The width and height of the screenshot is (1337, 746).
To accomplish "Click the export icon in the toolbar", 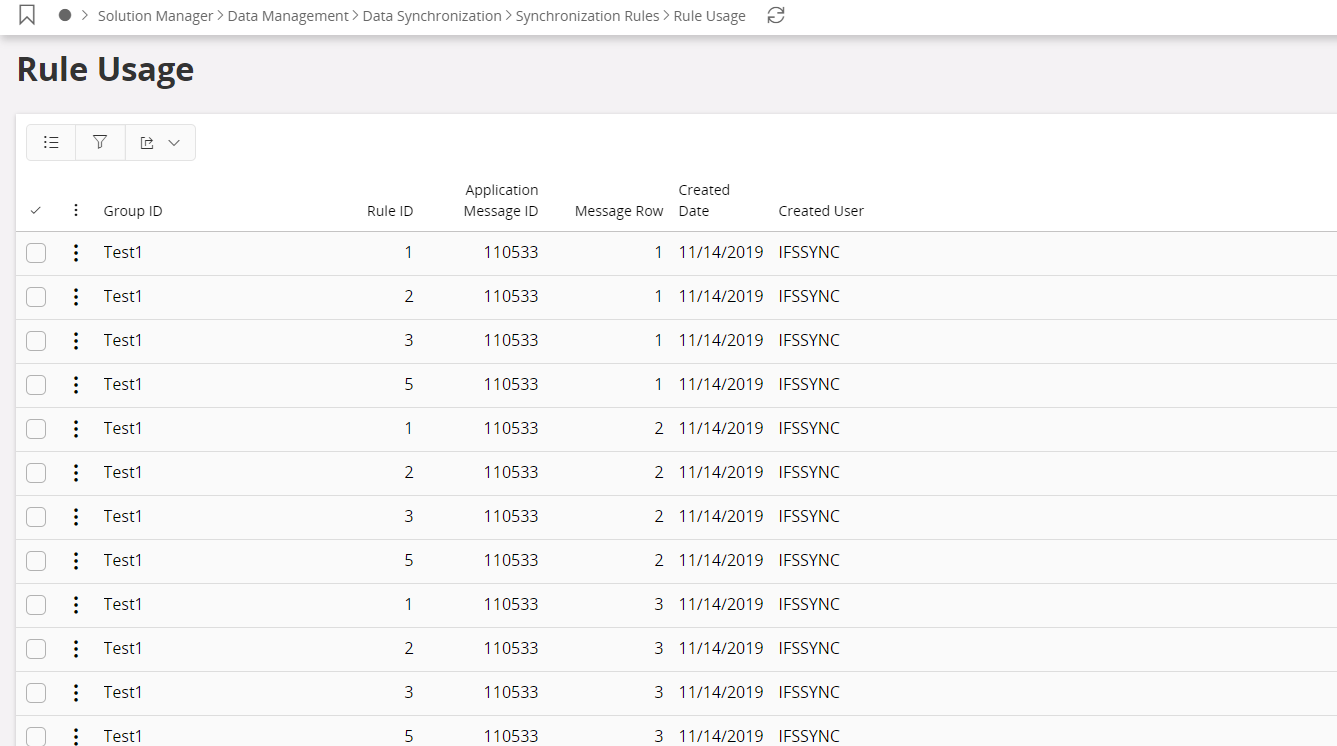I will [x=148, y=143].
